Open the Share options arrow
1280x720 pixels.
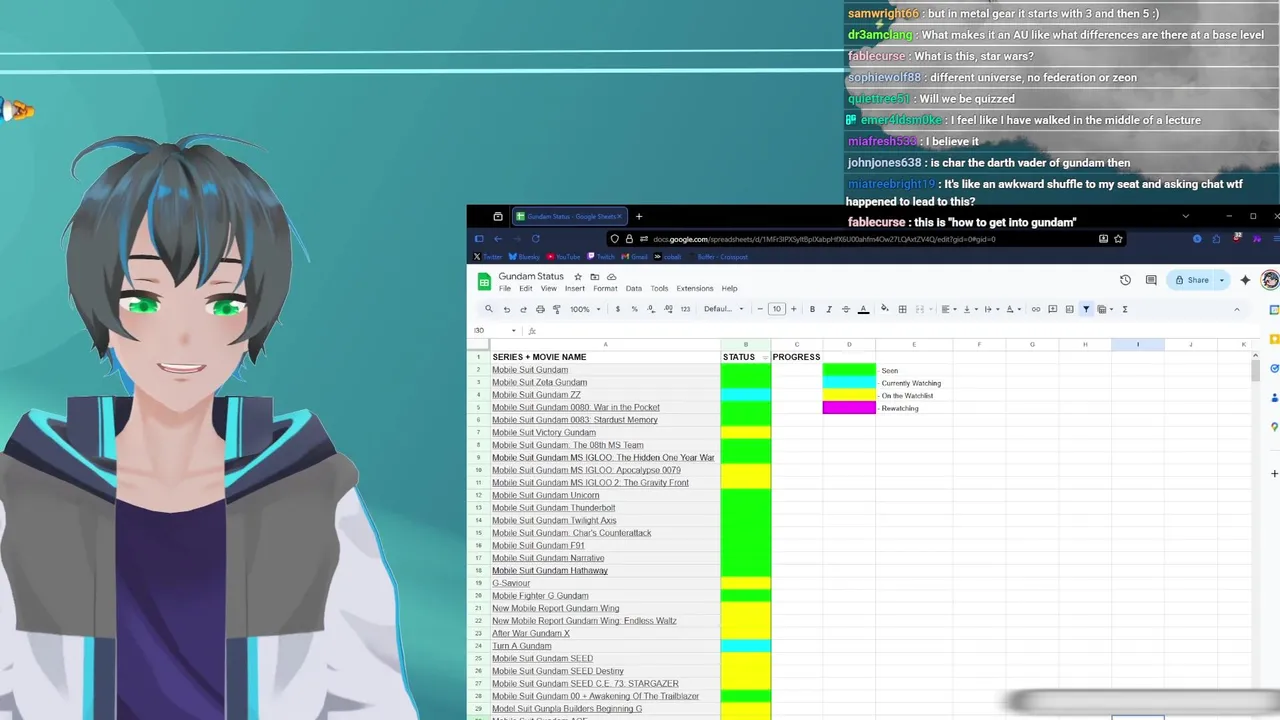1221,280
